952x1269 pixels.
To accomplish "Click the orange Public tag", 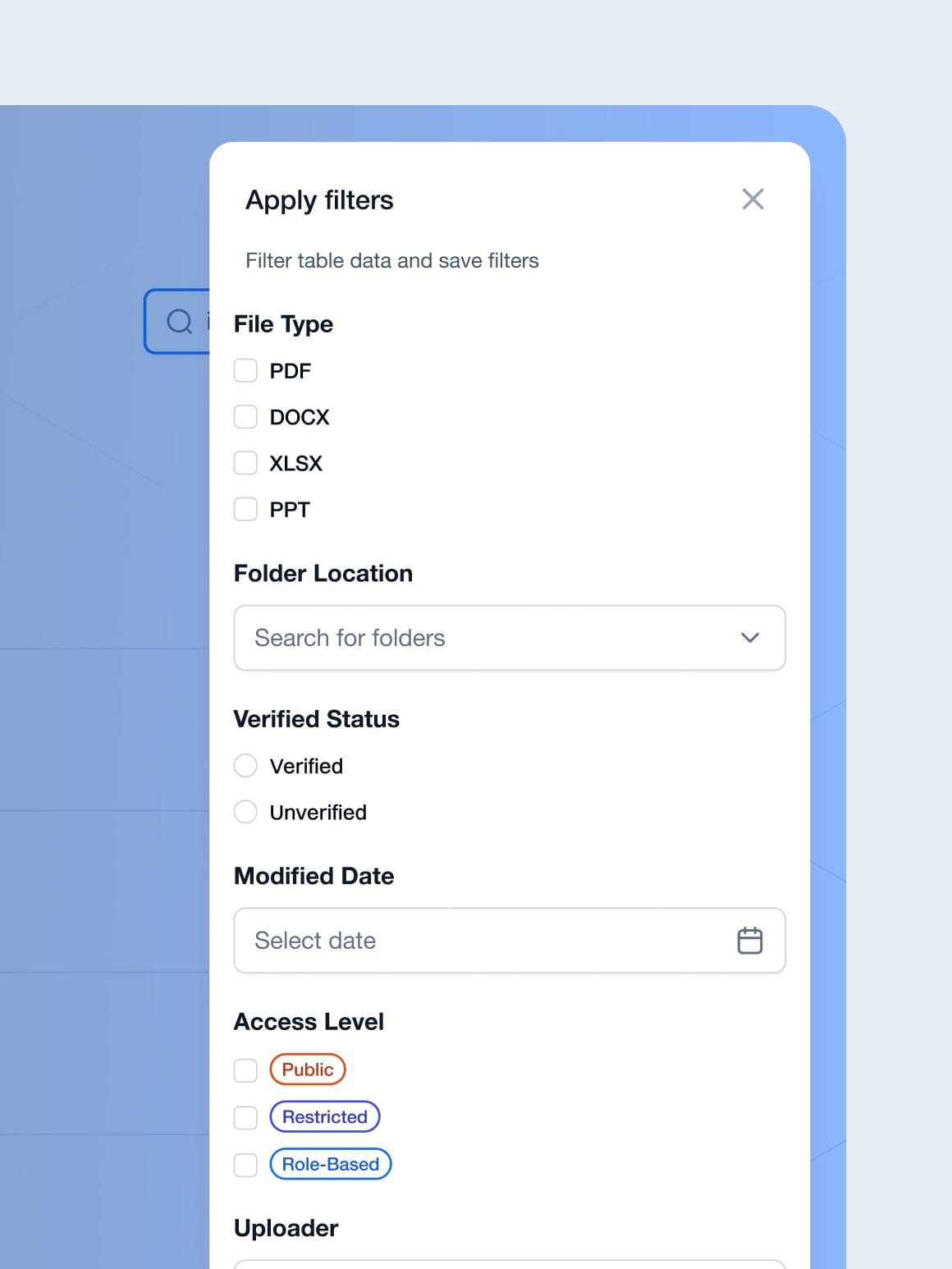I will [308, 1070].
